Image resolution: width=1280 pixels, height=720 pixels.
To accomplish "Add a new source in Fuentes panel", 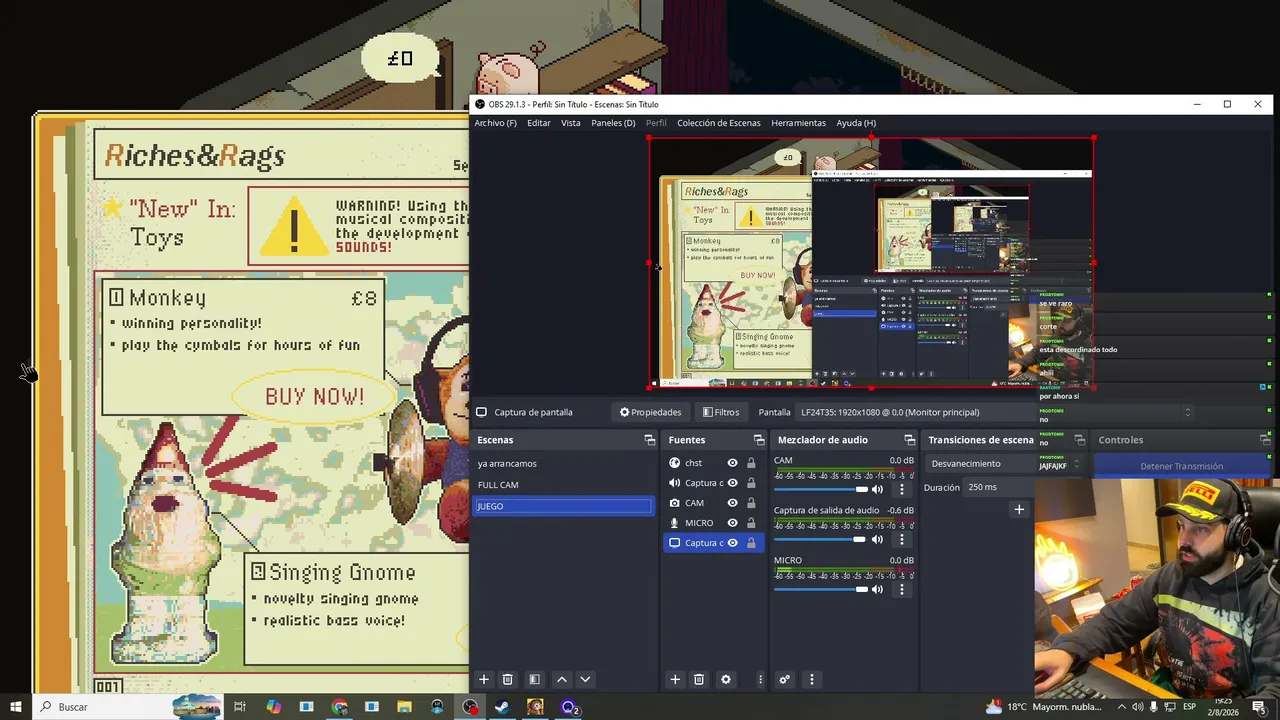I will point(675,679).
